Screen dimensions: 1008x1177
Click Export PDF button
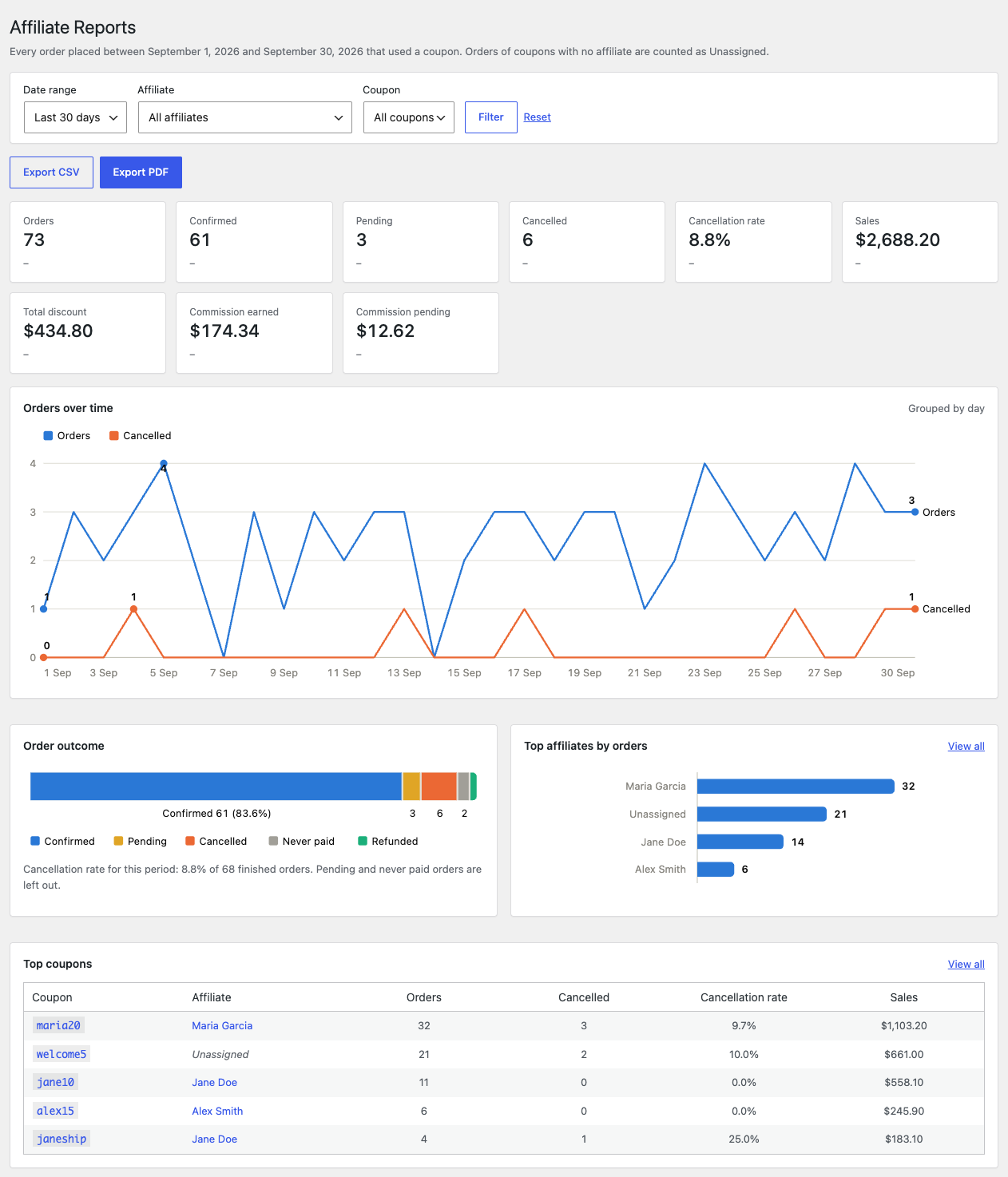click(x=141, y=172)
